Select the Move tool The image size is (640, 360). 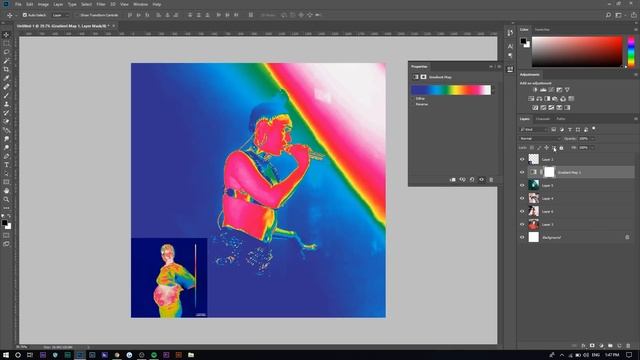(6, 35)
